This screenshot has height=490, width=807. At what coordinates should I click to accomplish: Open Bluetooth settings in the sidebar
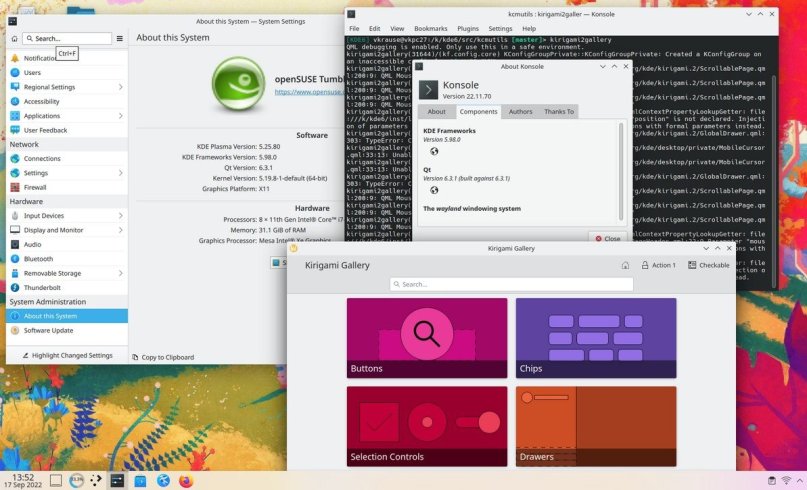tap(40, 258)
